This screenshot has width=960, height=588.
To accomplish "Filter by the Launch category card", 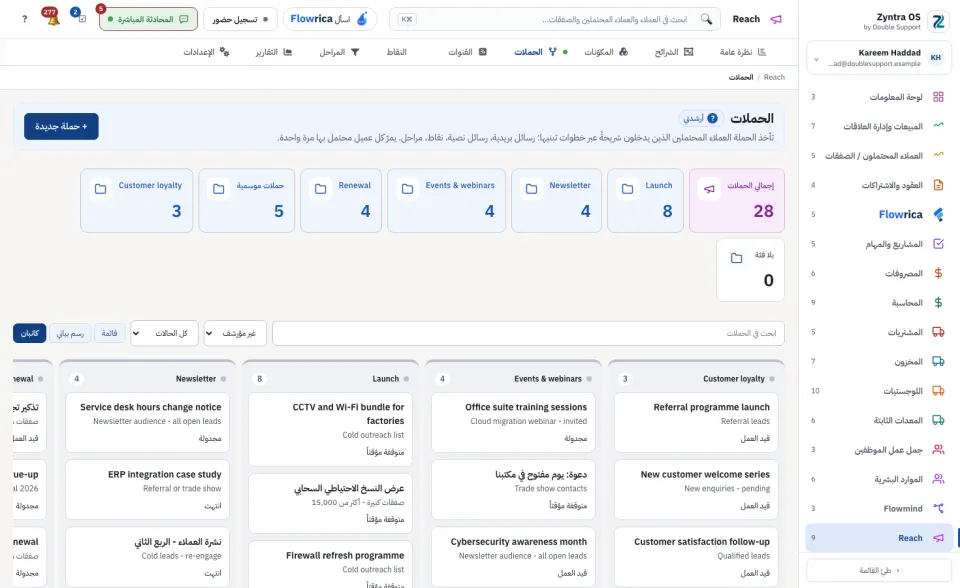I will [645, 200].
